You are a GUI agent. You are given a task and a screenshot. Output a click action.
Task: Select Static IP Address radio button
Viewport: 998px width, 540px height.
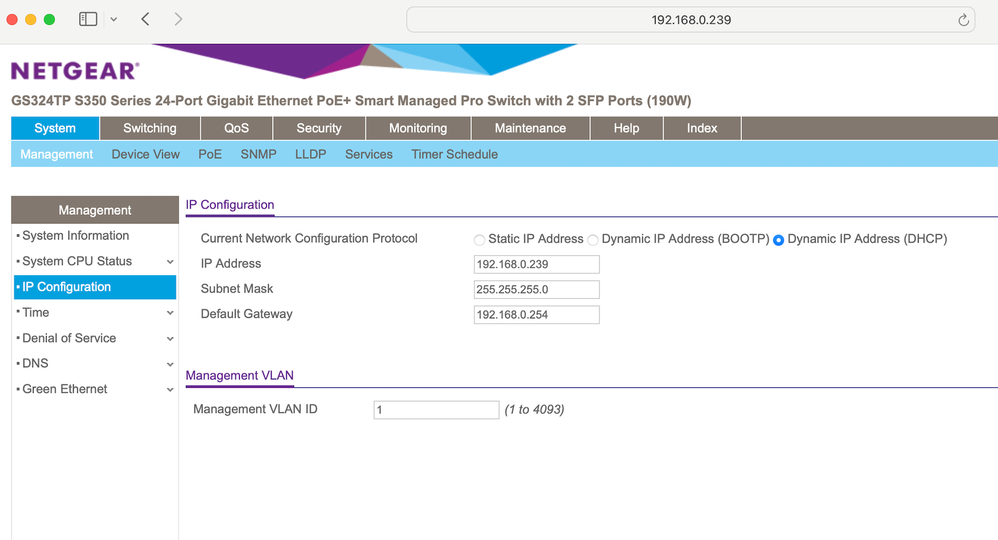point(480,240)
